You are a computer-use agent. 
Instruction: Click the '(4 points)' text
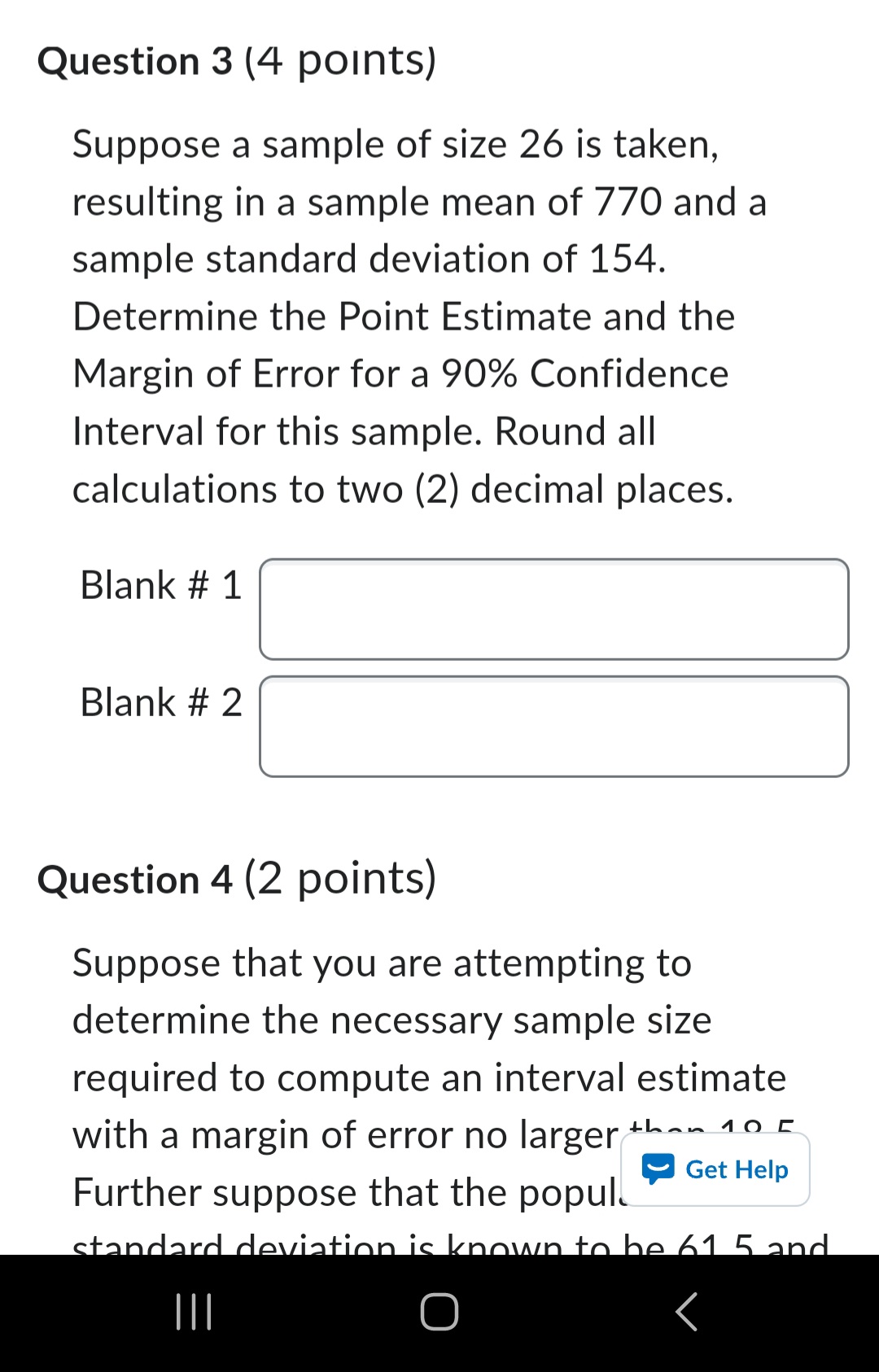click(340, 62)
